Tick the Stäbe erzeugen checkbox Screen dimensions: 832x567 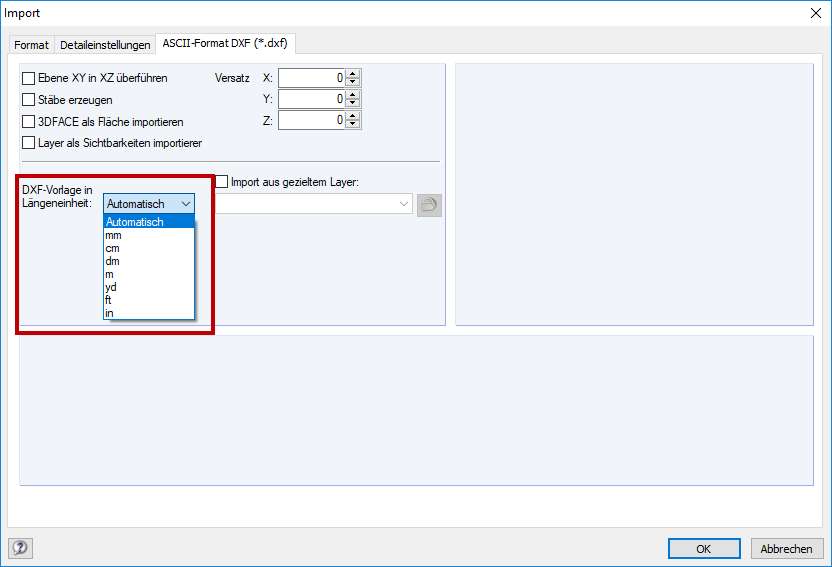29,100
